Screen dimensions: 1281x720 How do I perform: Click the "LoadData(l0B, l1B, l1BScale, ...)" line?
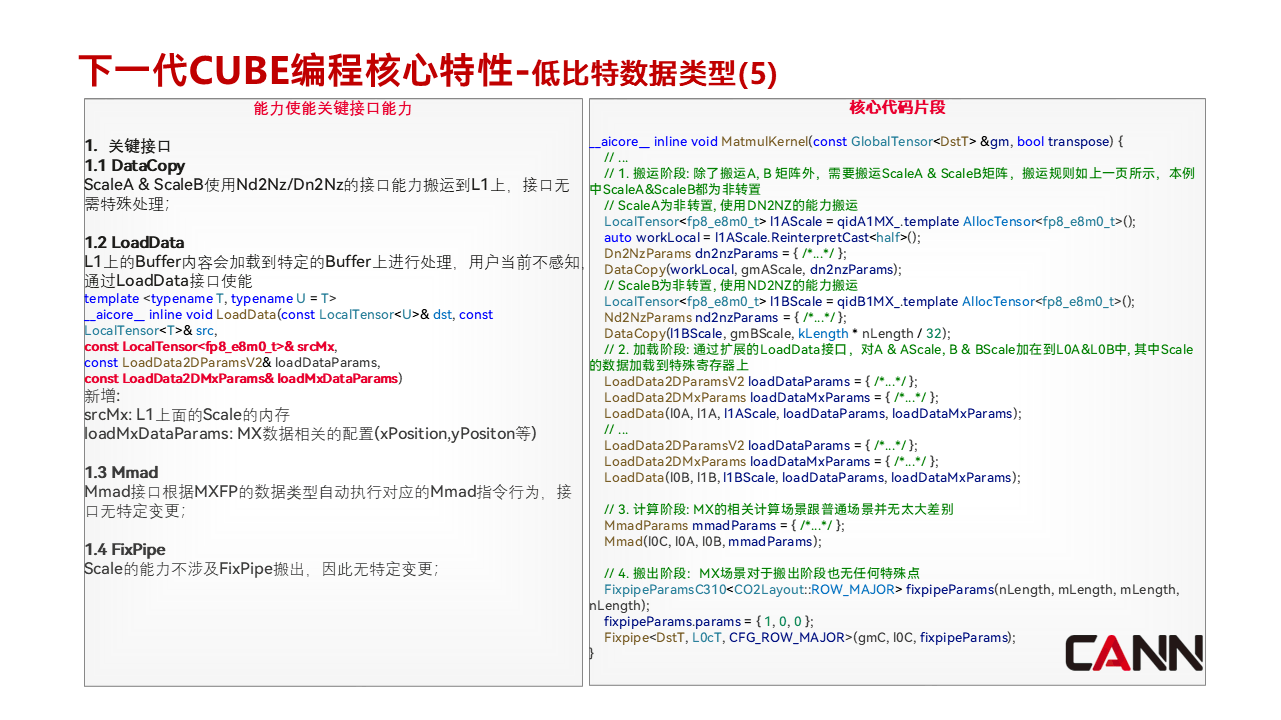[x=813, y=477]
